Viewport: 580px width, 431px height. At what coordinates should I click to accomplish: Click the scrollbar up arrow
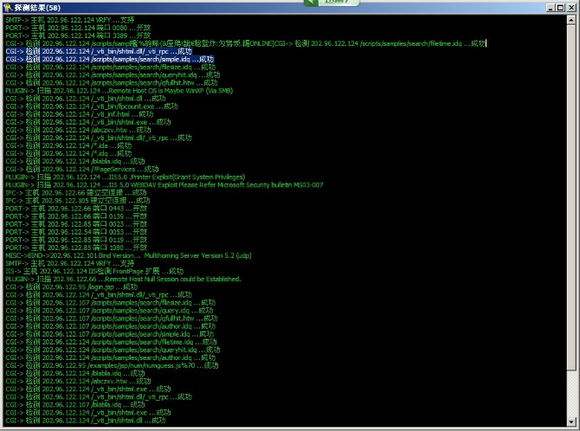(x=572, y=20)
